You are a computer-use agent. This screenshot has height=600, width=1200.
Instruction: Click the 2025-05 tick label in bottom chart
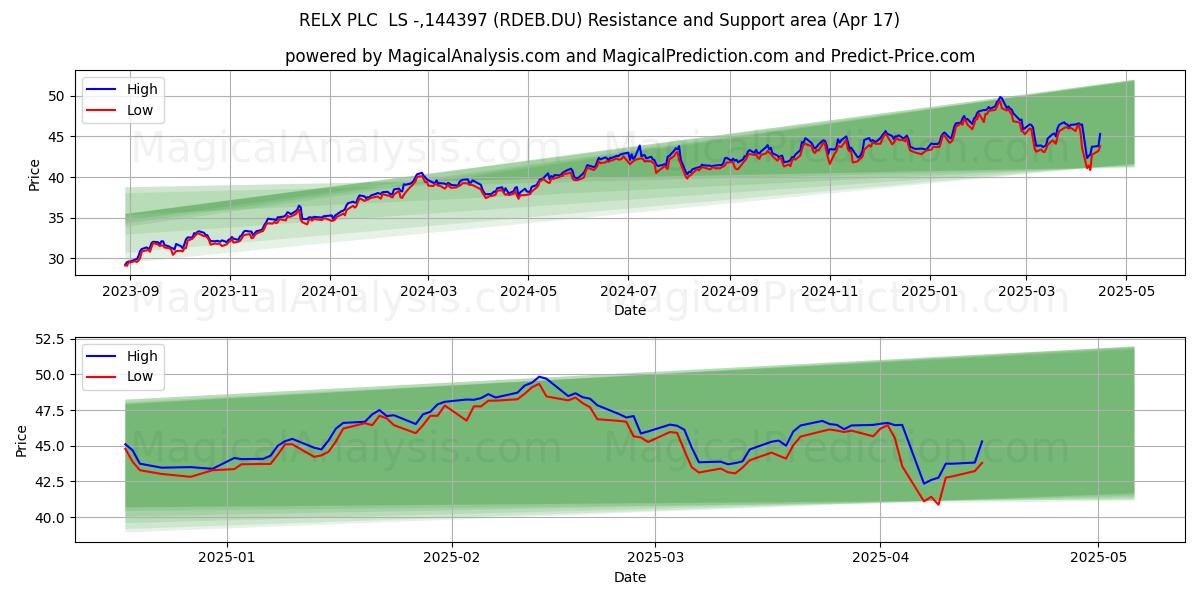[1098, 558]
